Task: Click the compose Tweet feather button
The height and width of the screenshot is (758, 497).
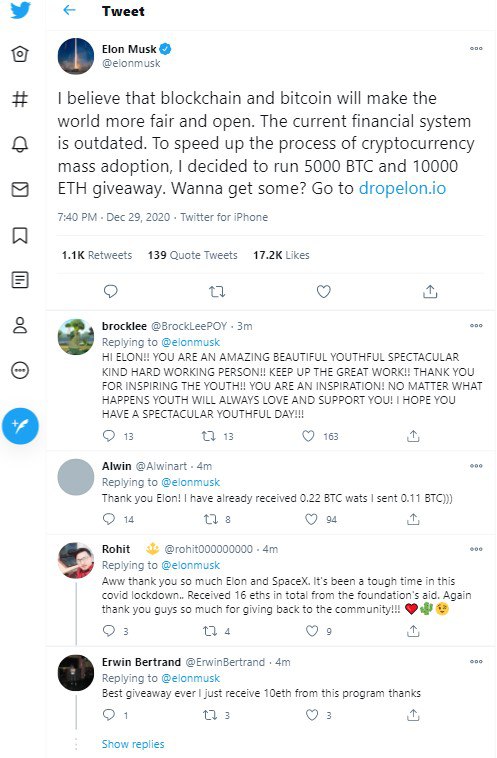Action: [x=20, y=426]
